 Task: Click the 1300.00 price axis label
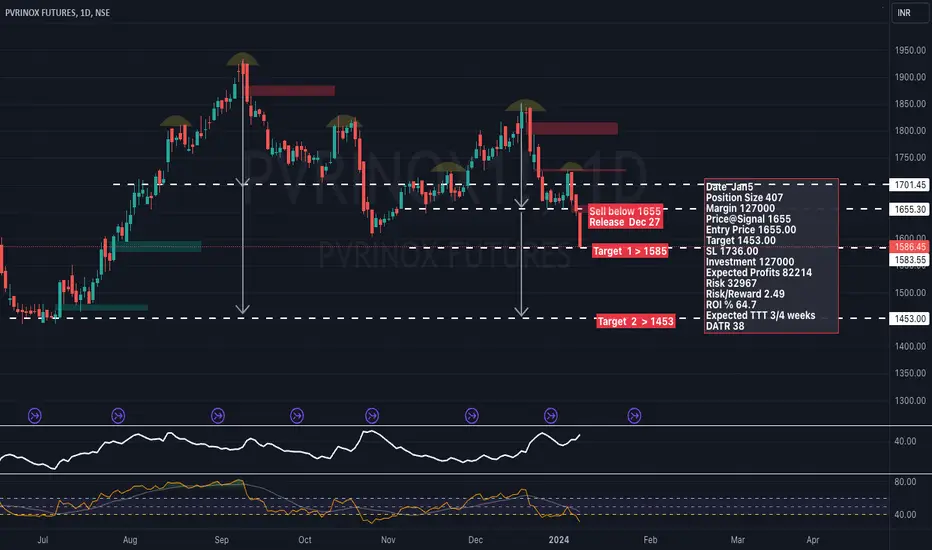pyautogui.click(x=910, y=400)
